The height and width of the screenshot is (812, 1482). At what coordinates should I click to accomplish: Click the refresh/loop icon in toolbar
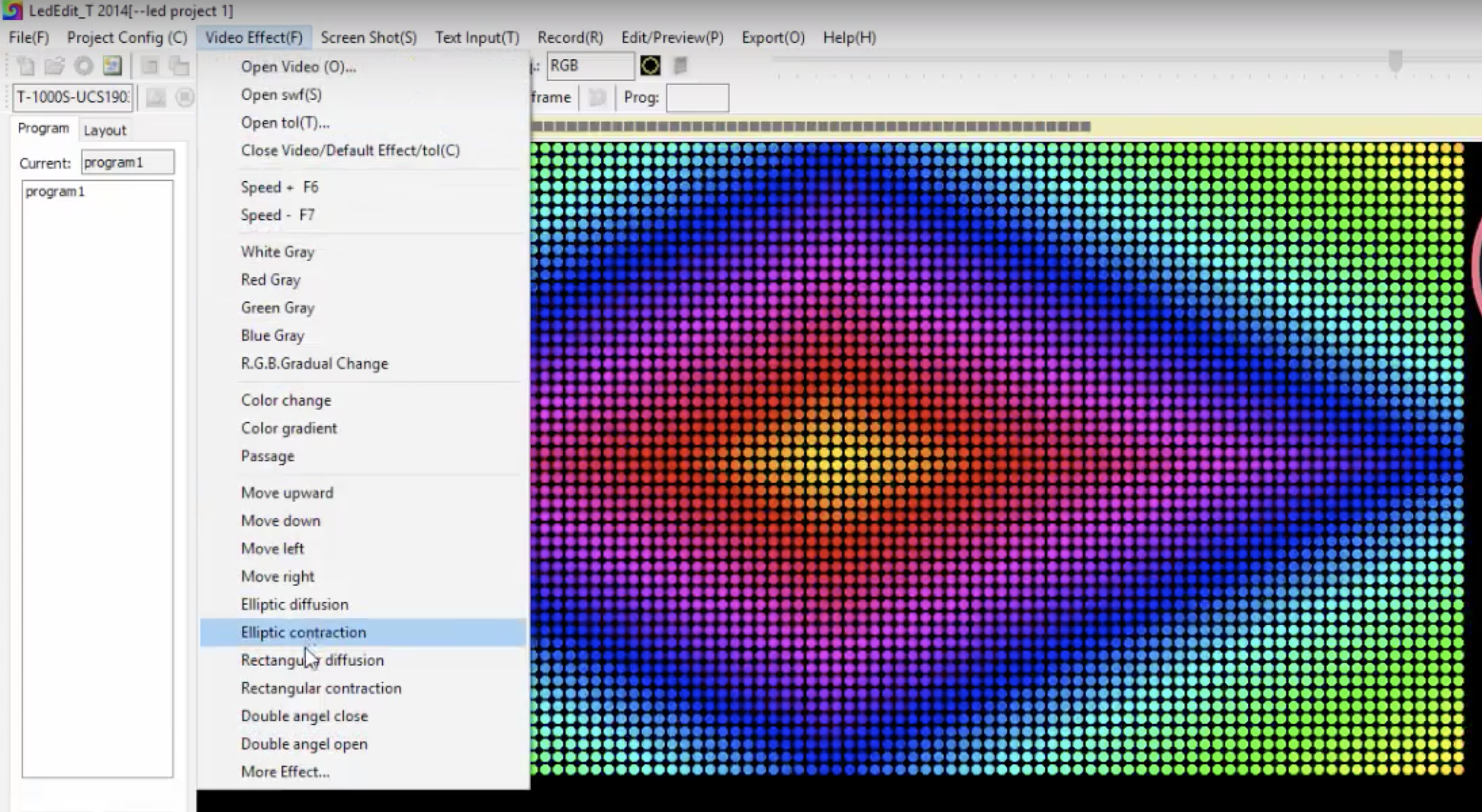(84, 65)
